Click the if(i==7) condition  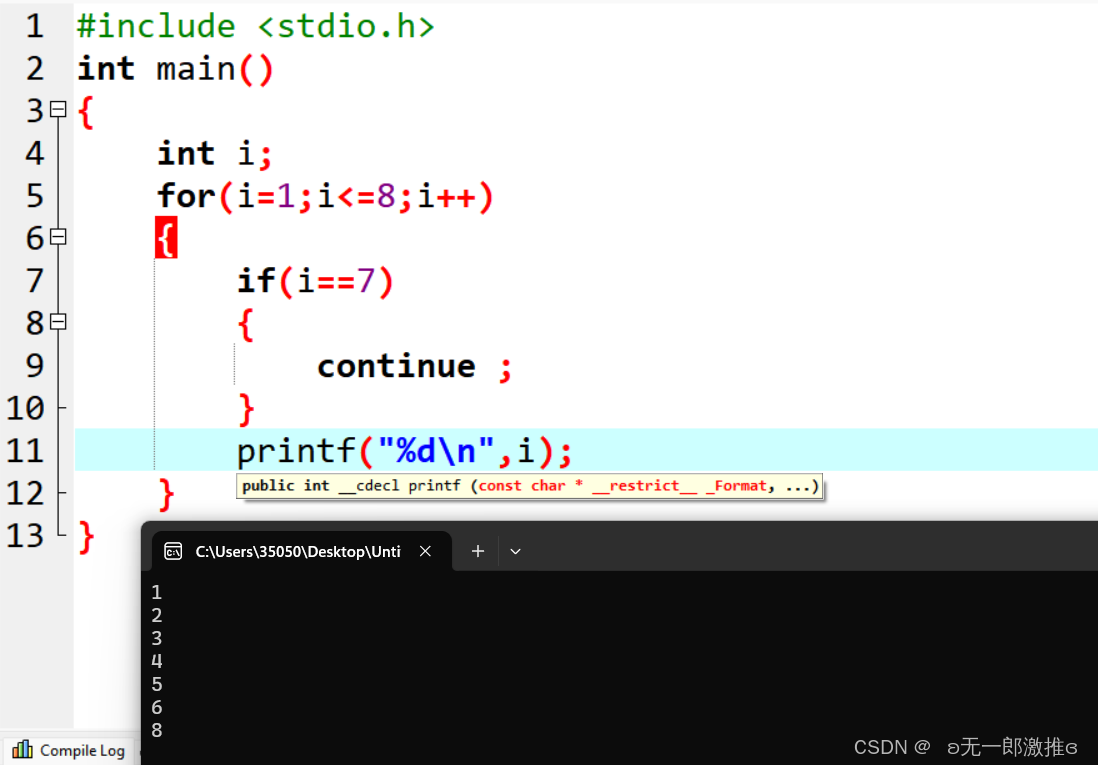click(x=316, y=282)
